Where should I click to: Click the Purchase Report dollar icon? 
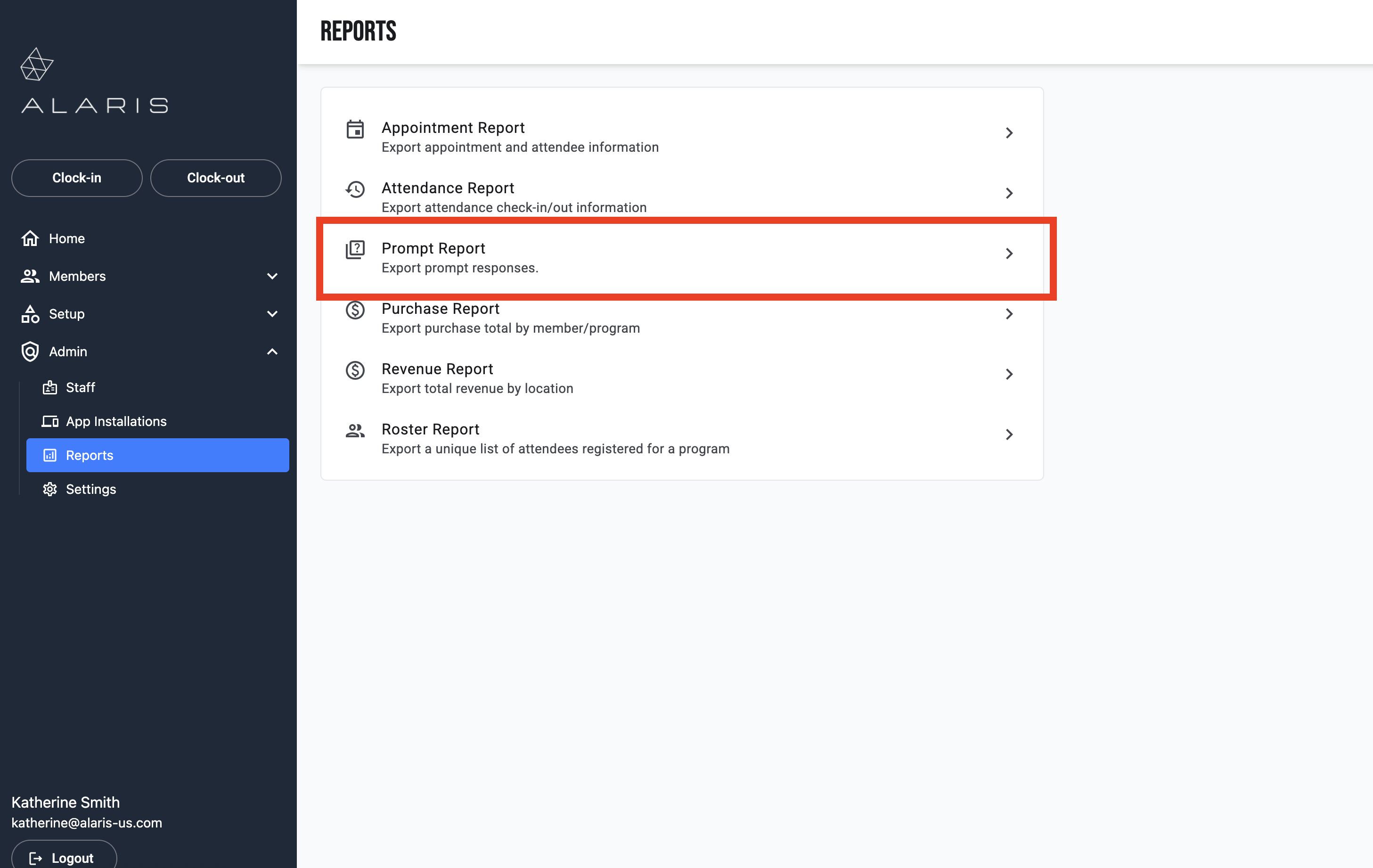355,310
